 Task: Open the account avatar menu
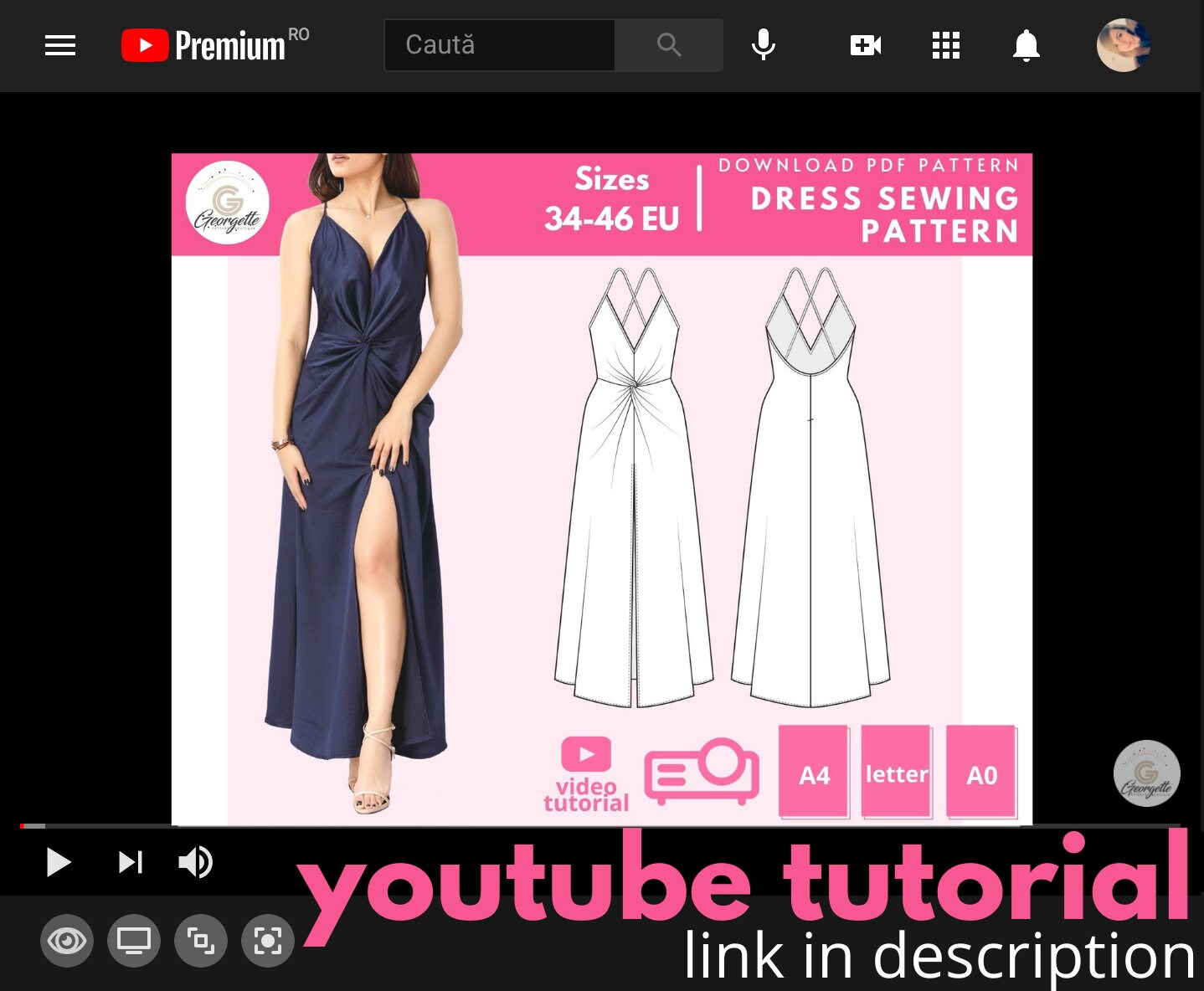click(x=1124, y=45)
